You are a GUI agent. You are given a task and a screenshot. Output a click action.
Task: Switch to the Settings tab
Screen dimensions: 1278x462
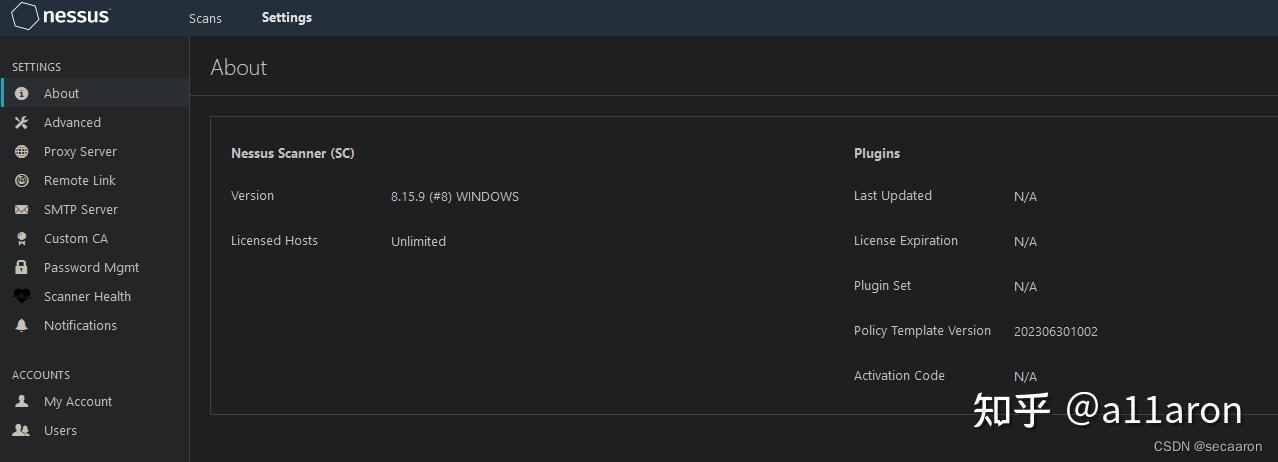[287, 17]
